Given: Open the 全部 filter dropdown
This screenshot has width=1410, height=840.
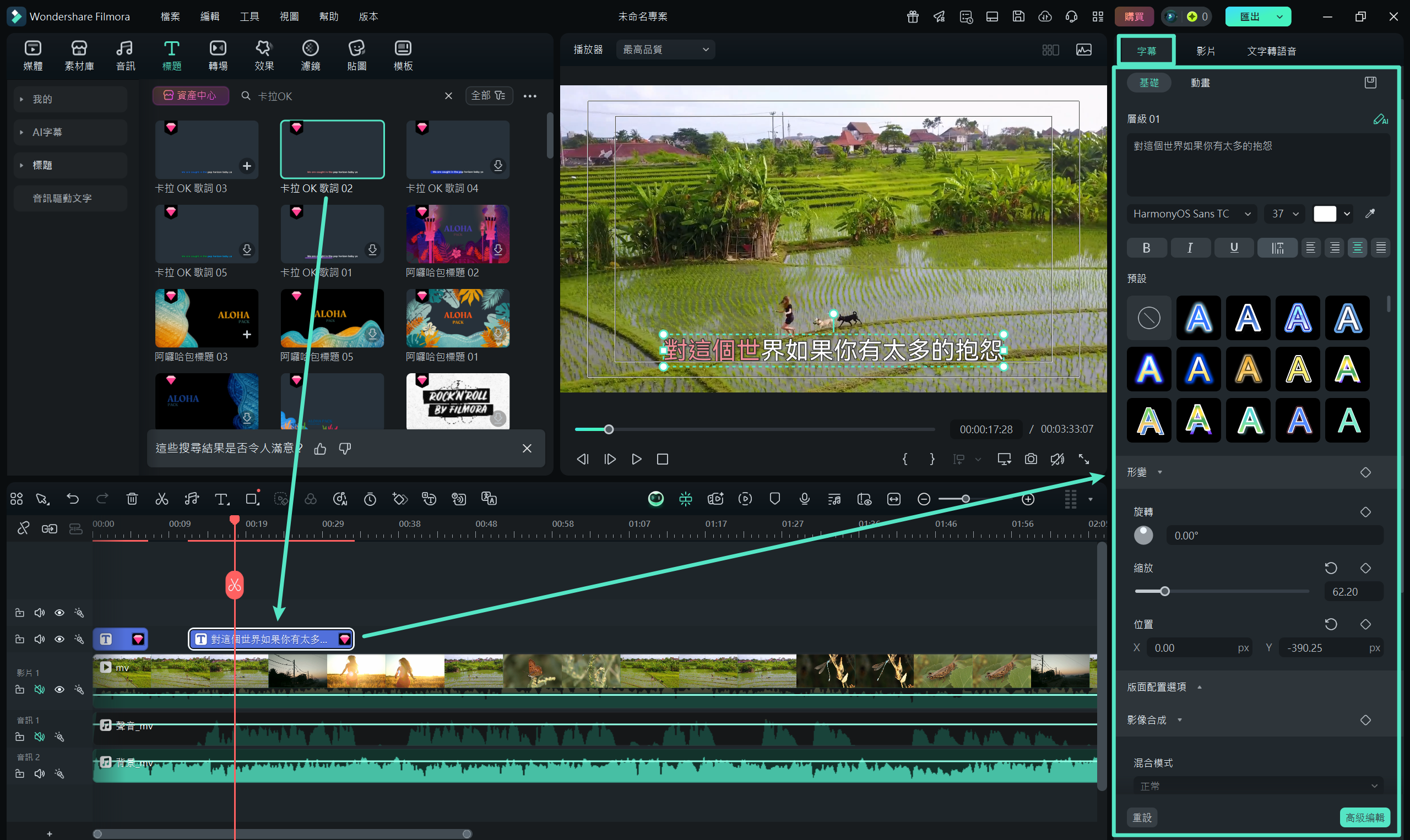Looking at the screenshot, I should click(489, 96).
